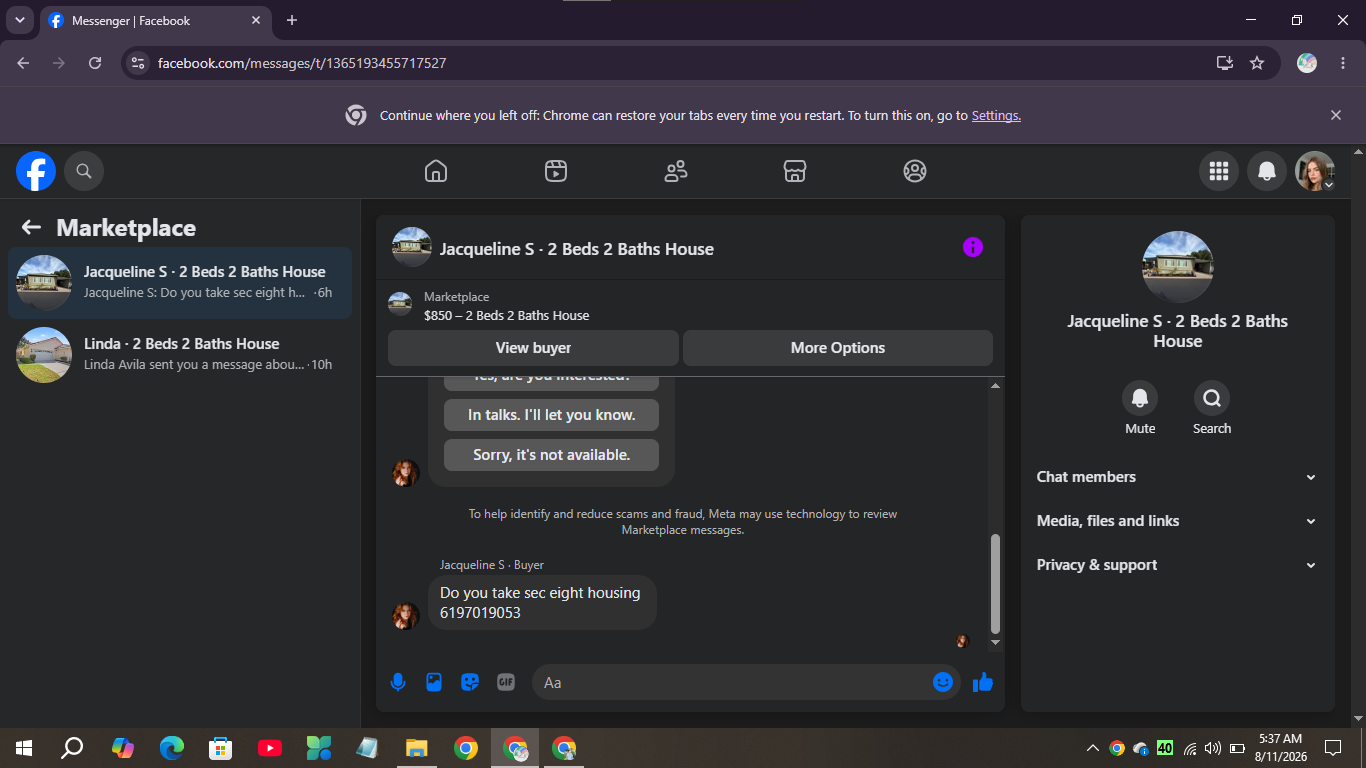Open the Chrome tab search dropdown

[x=20, y=20]
